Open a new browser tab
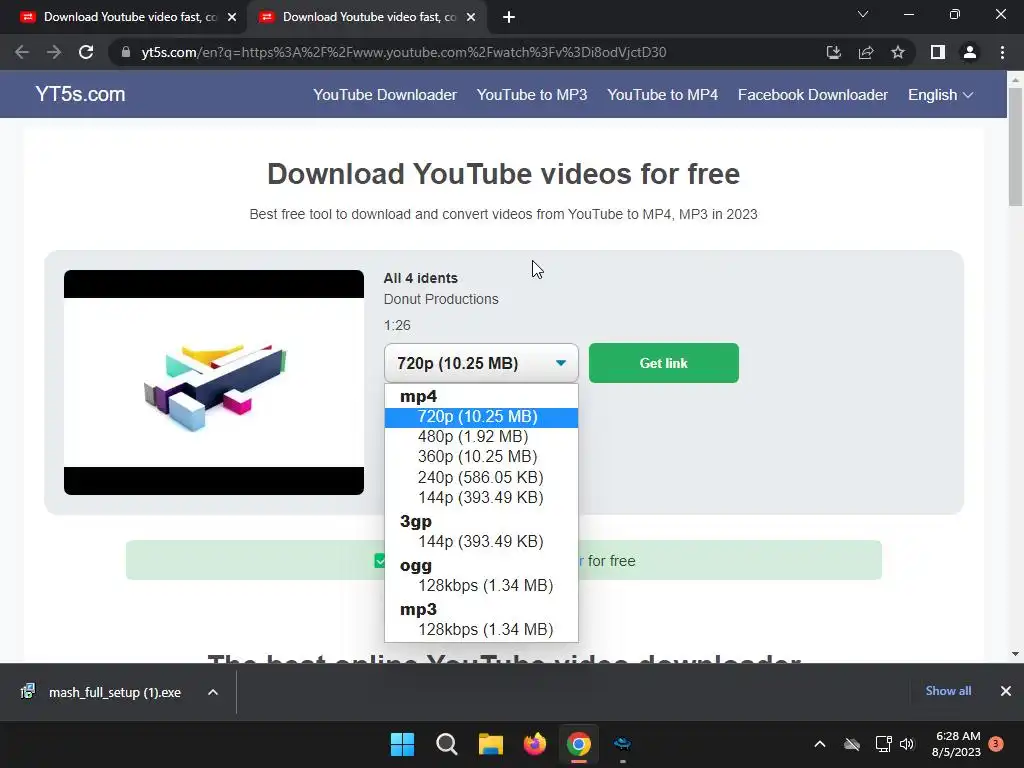This screenshot has width=1024, height=768. point(509,18)
